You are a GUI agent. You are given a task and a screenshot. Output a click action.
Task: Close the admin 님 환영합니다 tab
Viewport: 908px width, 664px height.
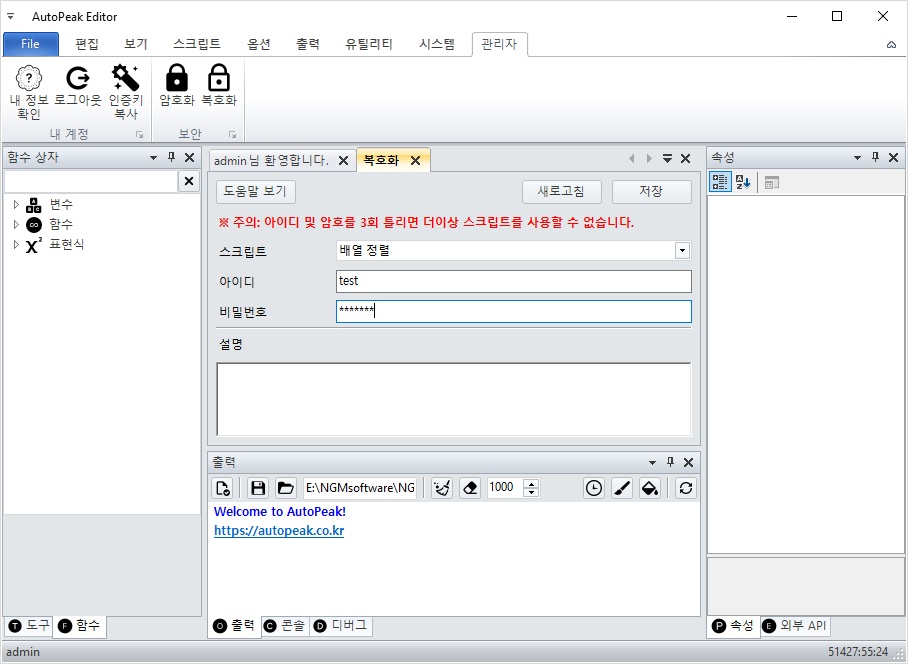click(x=343, y=161)
